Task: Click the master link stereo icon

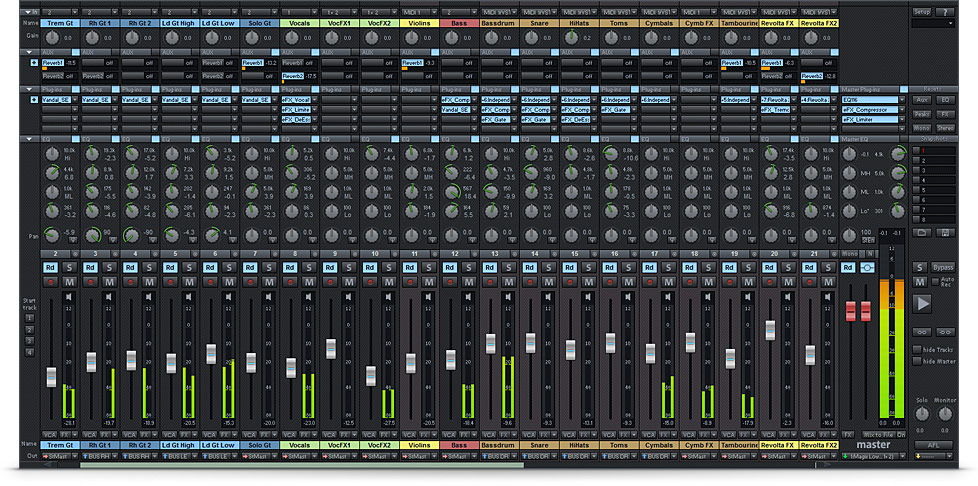Action: [866, 267]
